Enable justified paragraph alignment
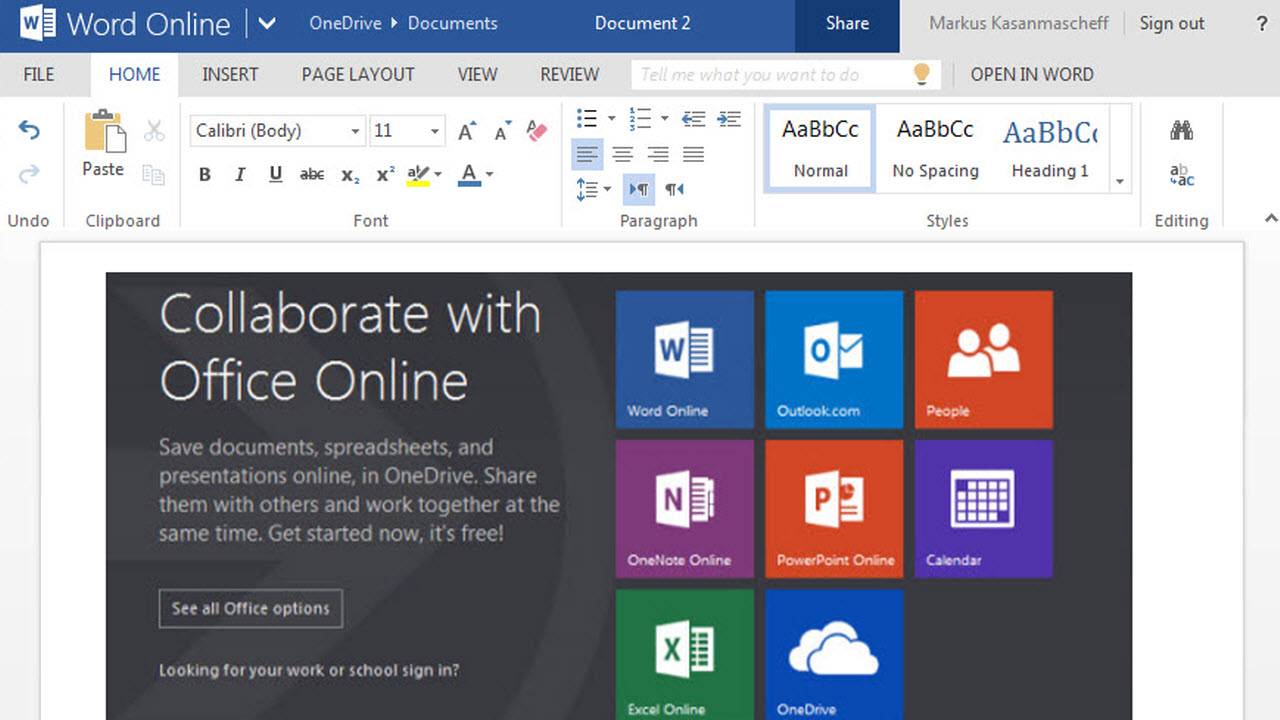Viewport: 1280px width, 720px height. [693, 153]
